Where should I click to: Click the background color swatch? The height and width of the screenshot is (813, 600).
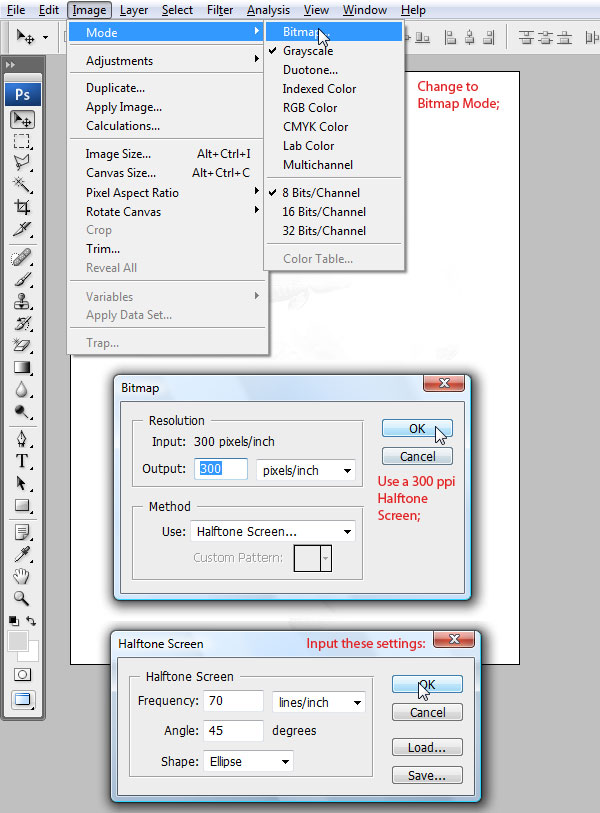coord(32,655)
